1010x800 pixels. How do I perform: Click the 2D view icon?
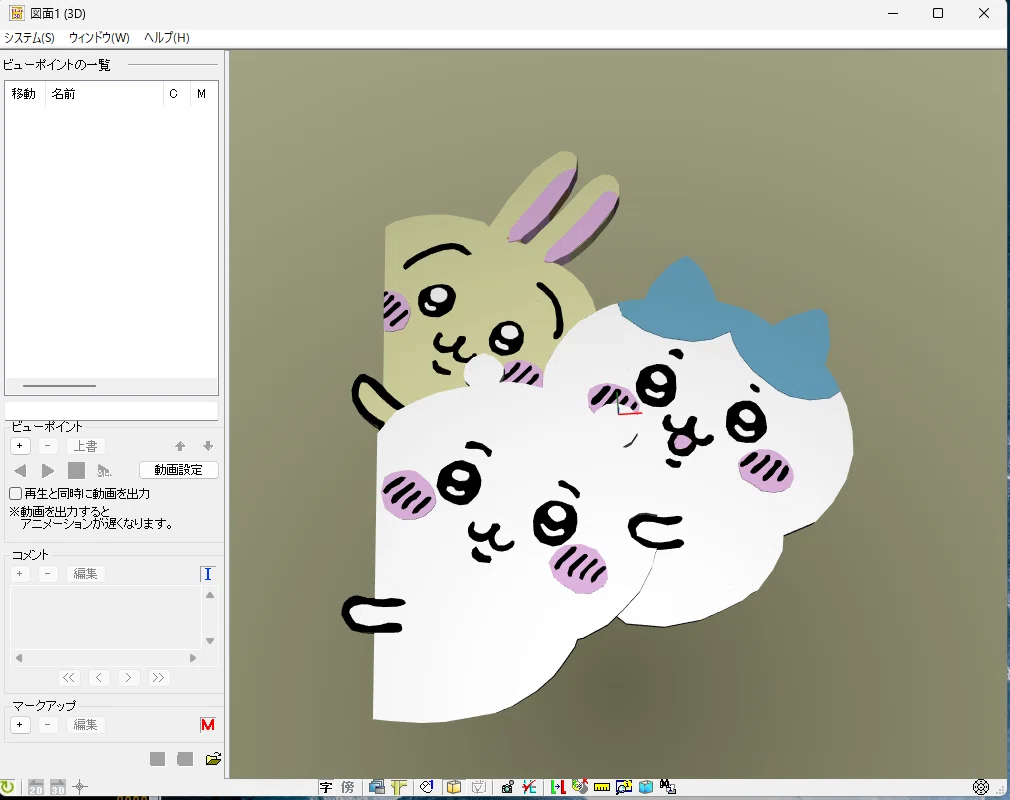(x=35, y=786)
